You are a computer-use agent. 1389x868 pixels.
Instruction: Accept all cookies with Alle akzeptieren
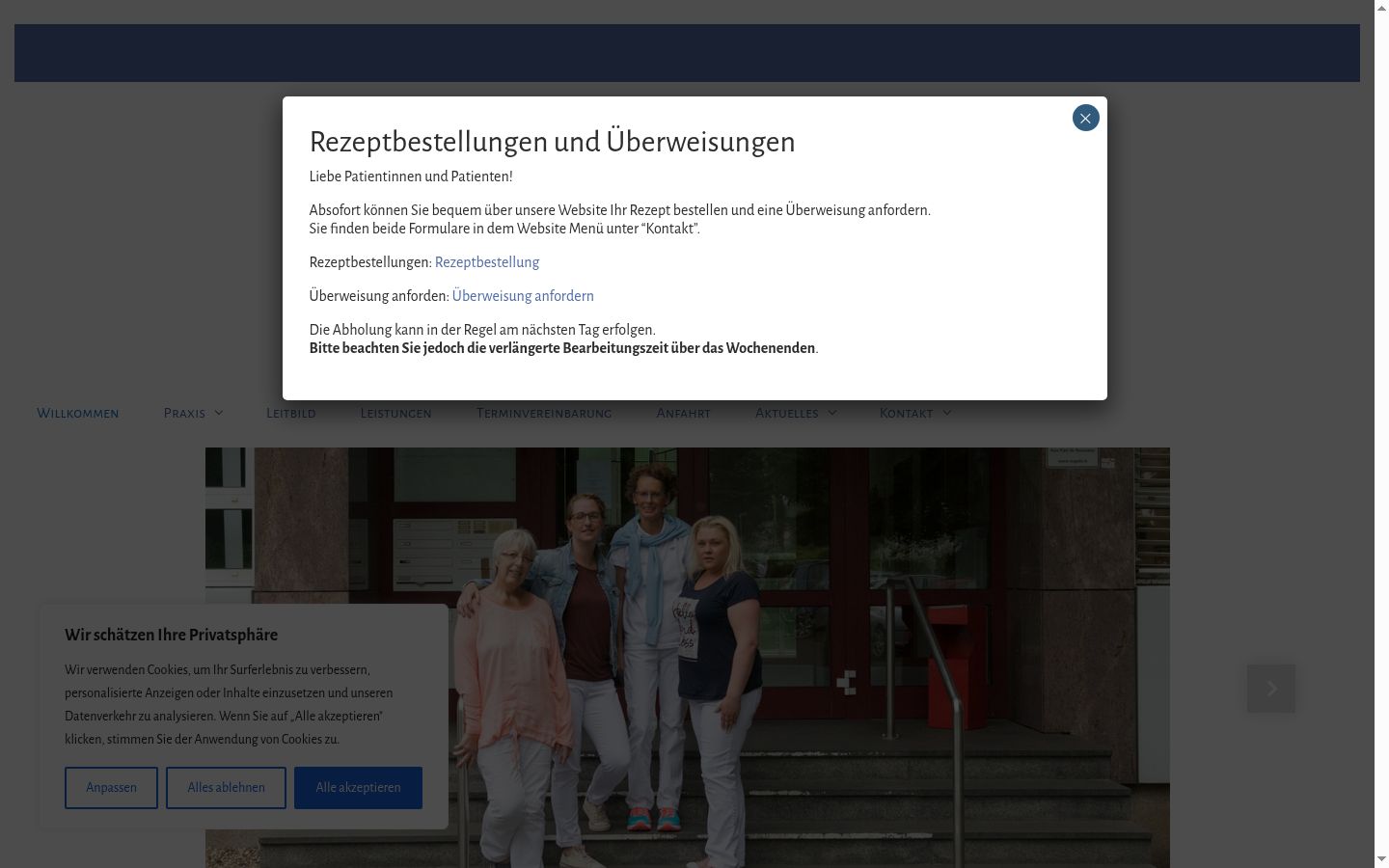pos(358,788)
